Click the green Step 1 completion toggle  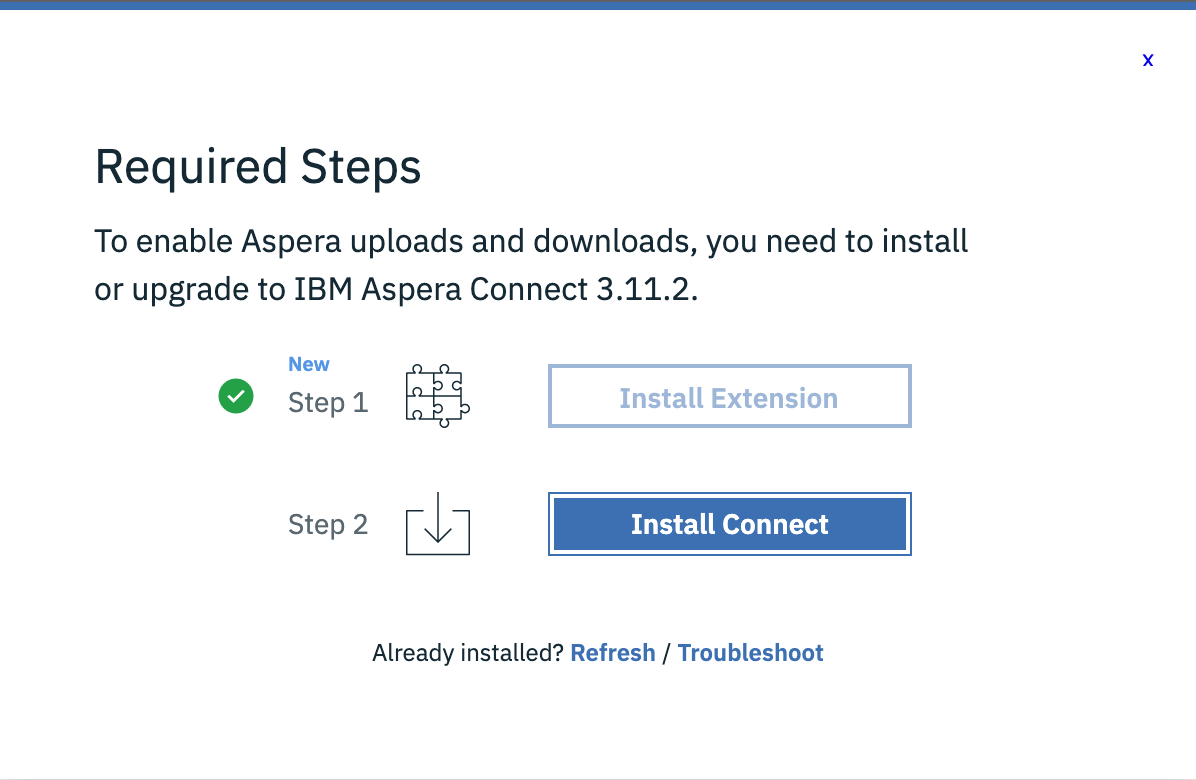[236, 396]
